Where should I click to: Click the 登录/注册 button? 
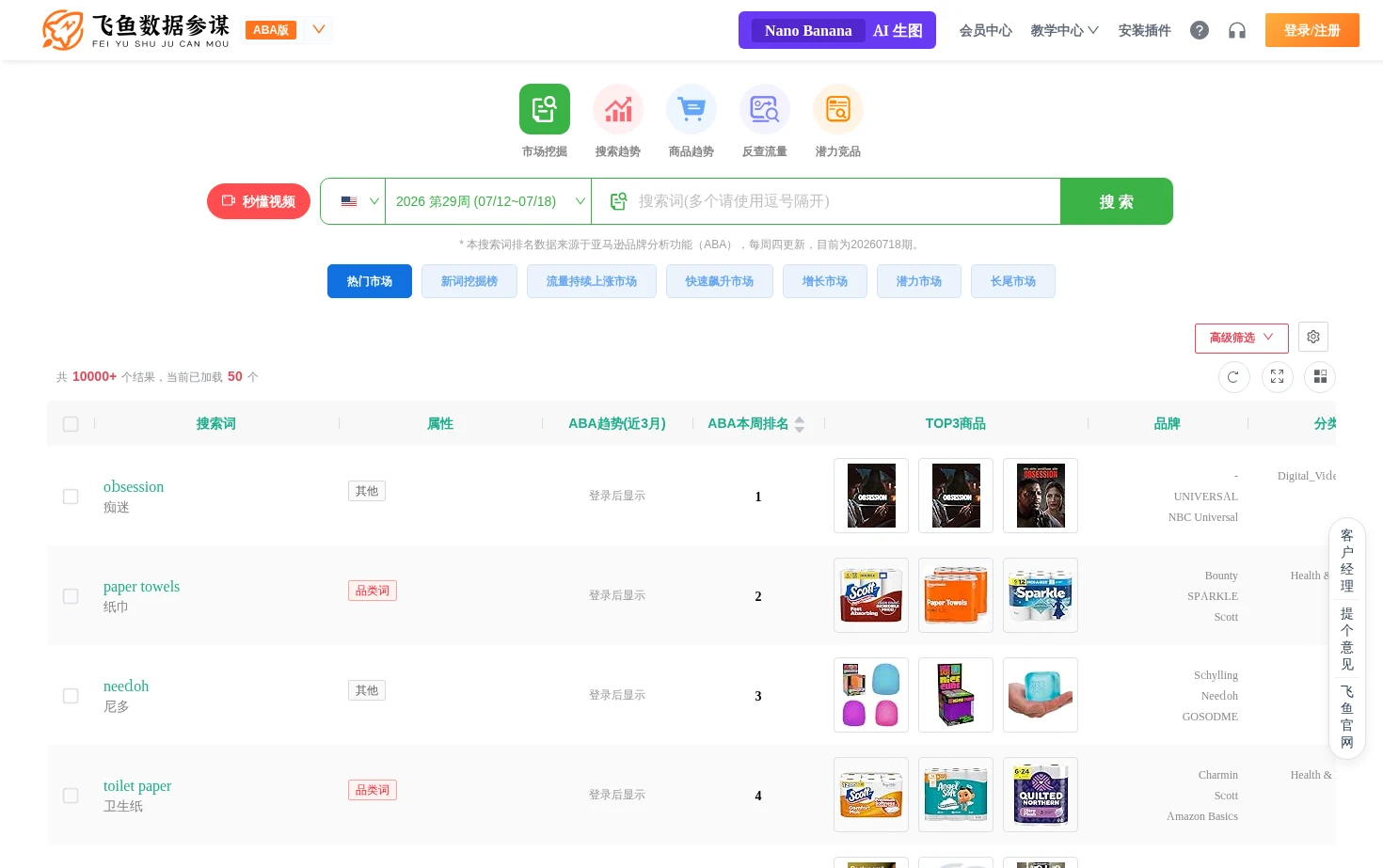coord(1312,30)
